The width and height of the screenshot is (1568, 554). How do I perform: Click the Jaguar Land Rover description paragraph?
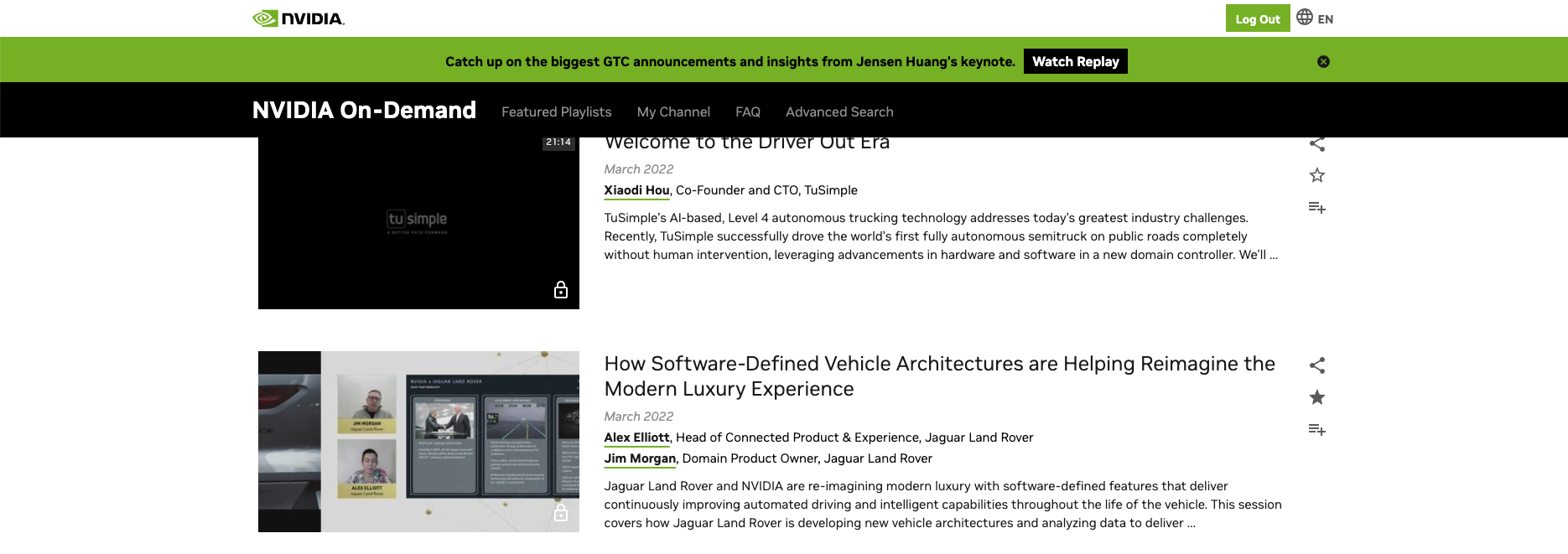click(x=942, y=505)
